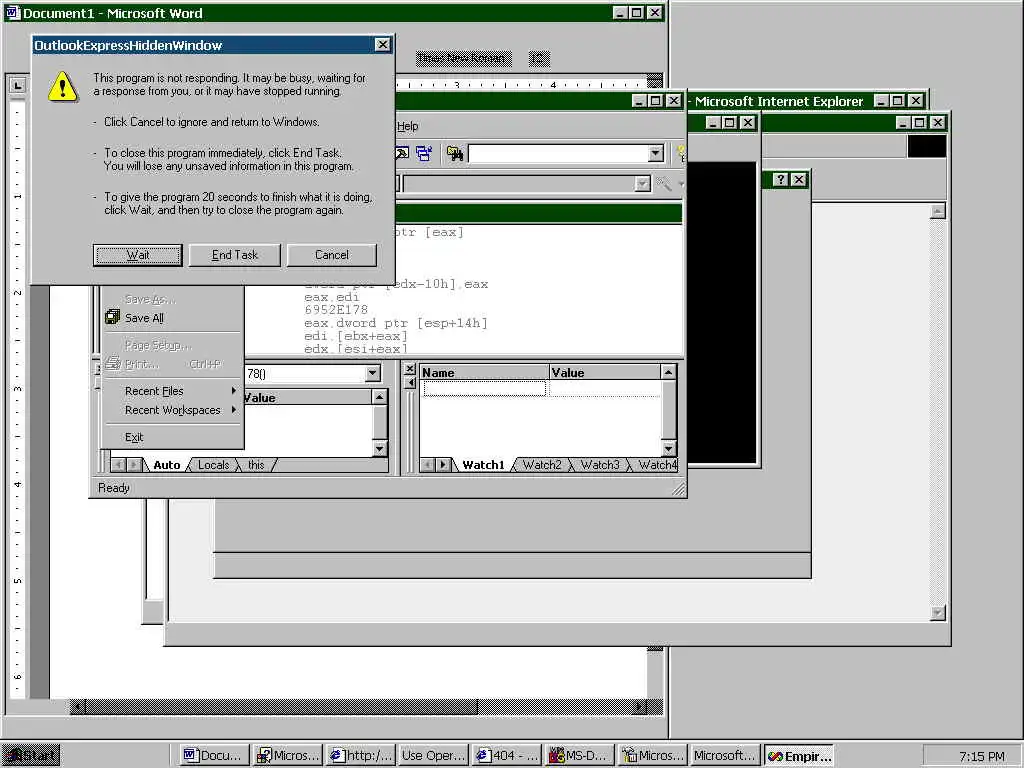Click the Variables tab scroll left arrow
This screenshot has height=768, width=1024.
click(119, 465)
